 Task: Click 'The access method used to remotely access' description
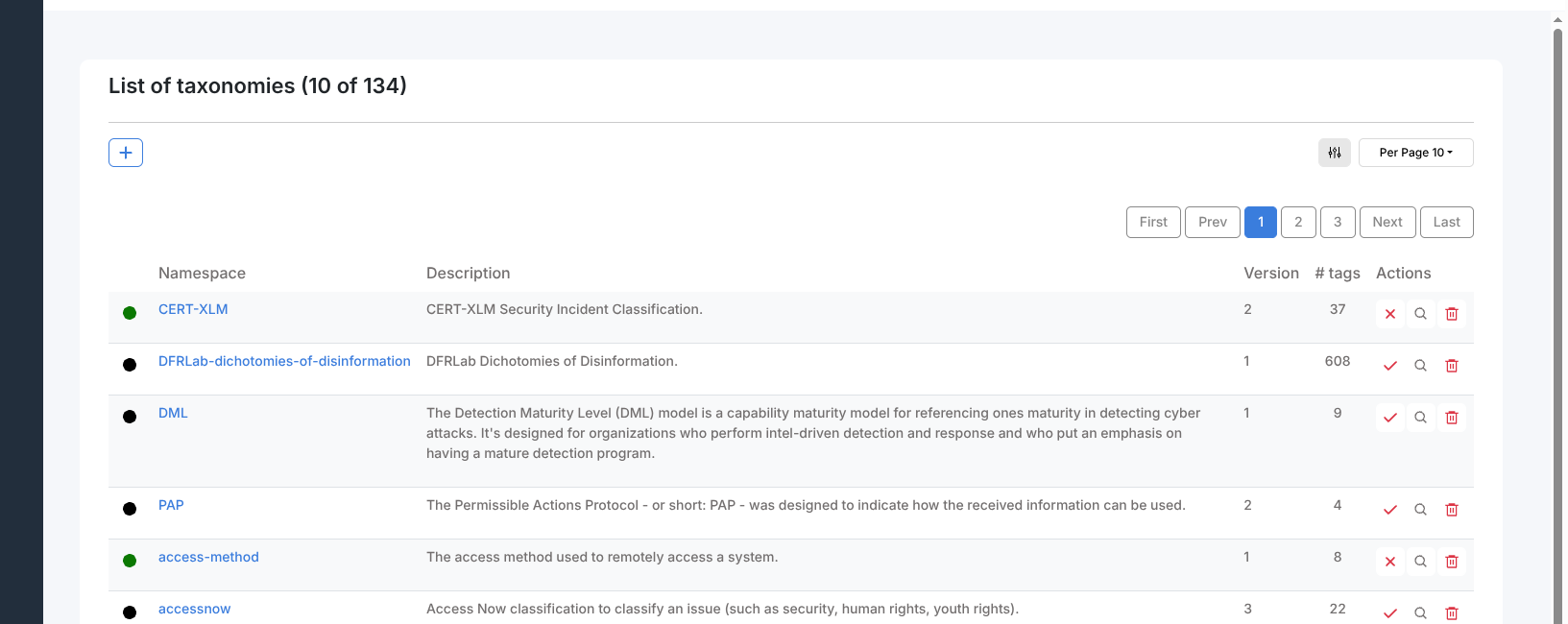(602, 557)
